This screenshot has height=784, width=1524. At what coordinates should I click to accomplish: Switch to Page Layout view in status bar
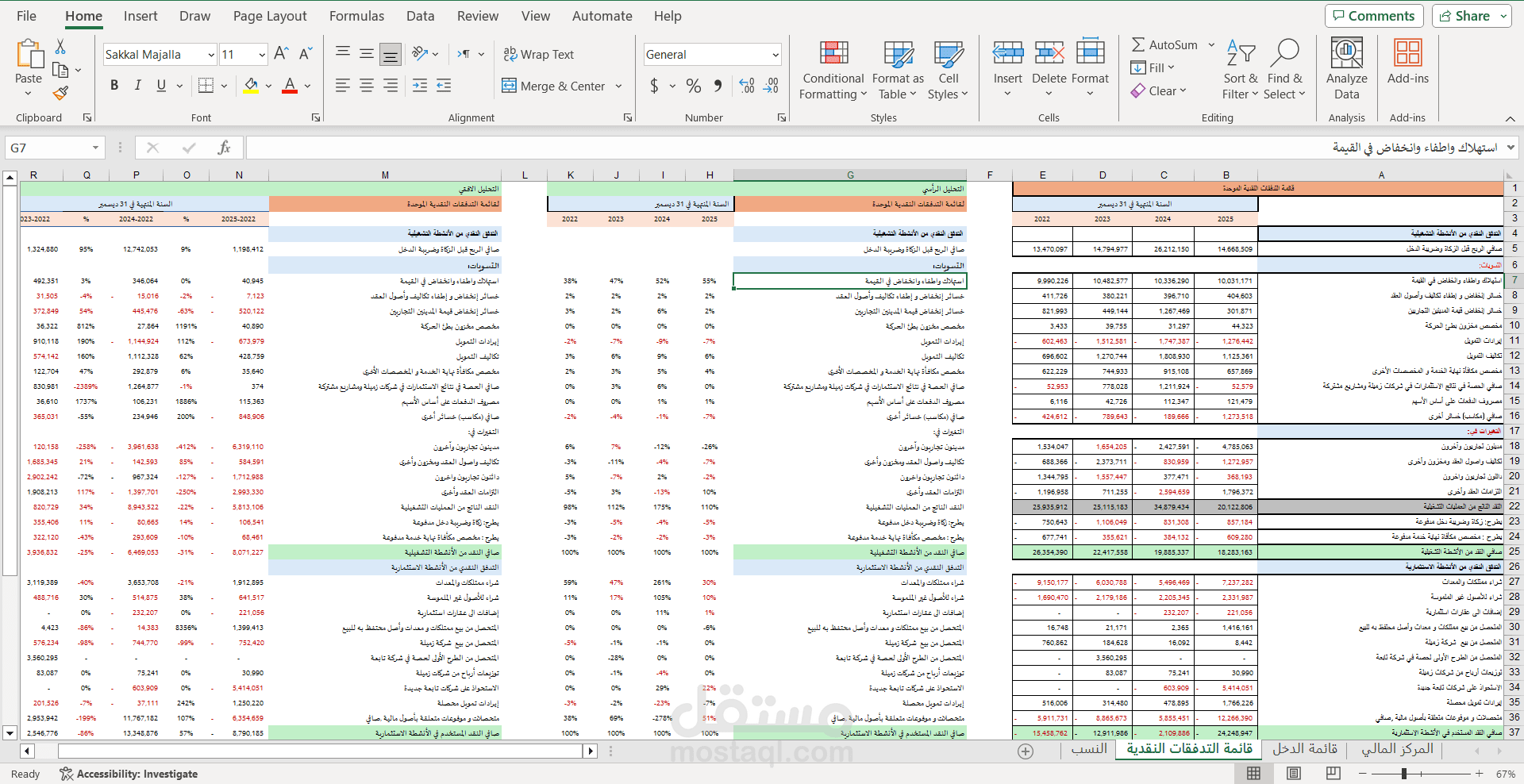coord(1294,773)
